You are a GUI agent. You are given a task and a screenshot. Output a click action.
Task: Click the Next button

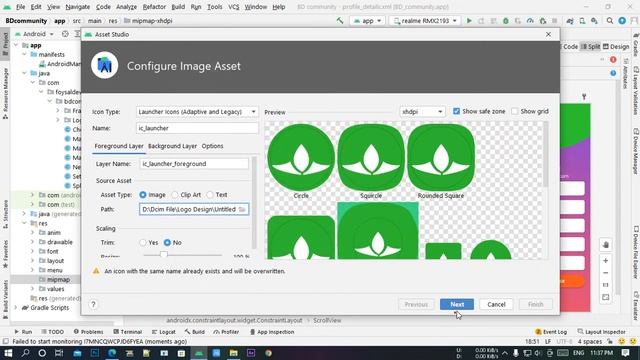457,304
